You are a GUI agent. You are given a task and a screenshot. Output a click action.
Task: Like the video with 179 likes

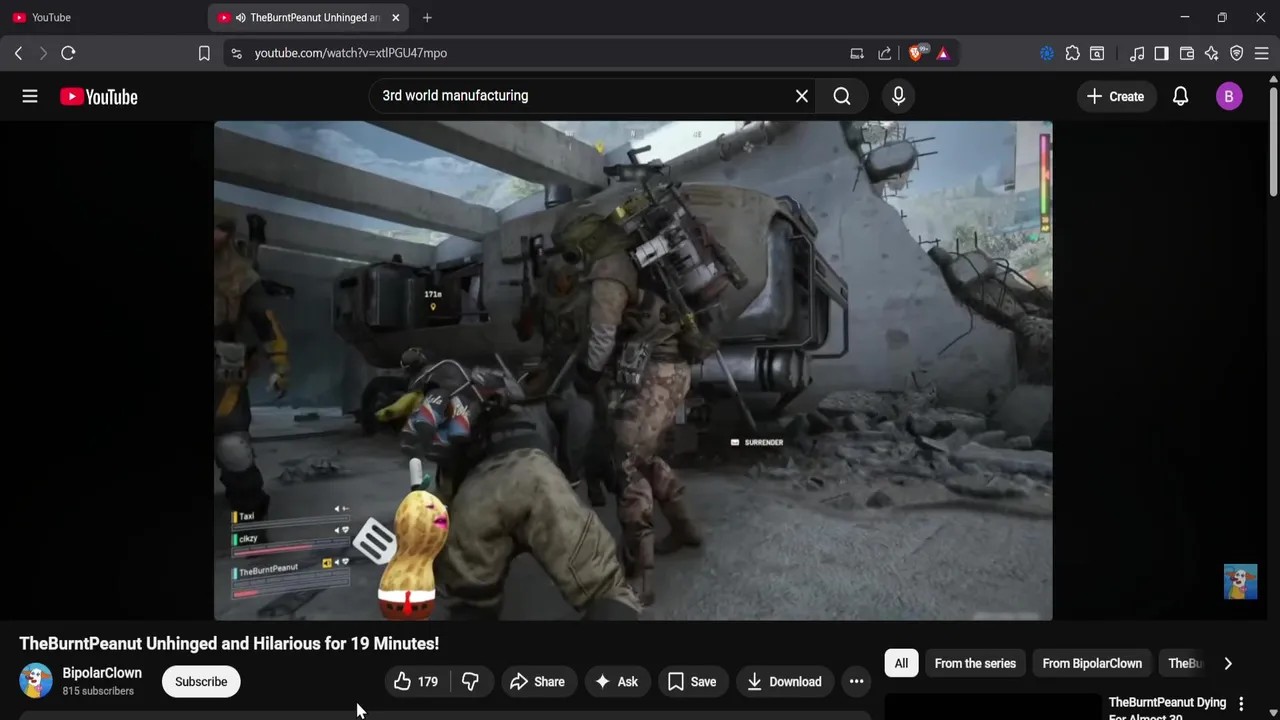[416, 682]
